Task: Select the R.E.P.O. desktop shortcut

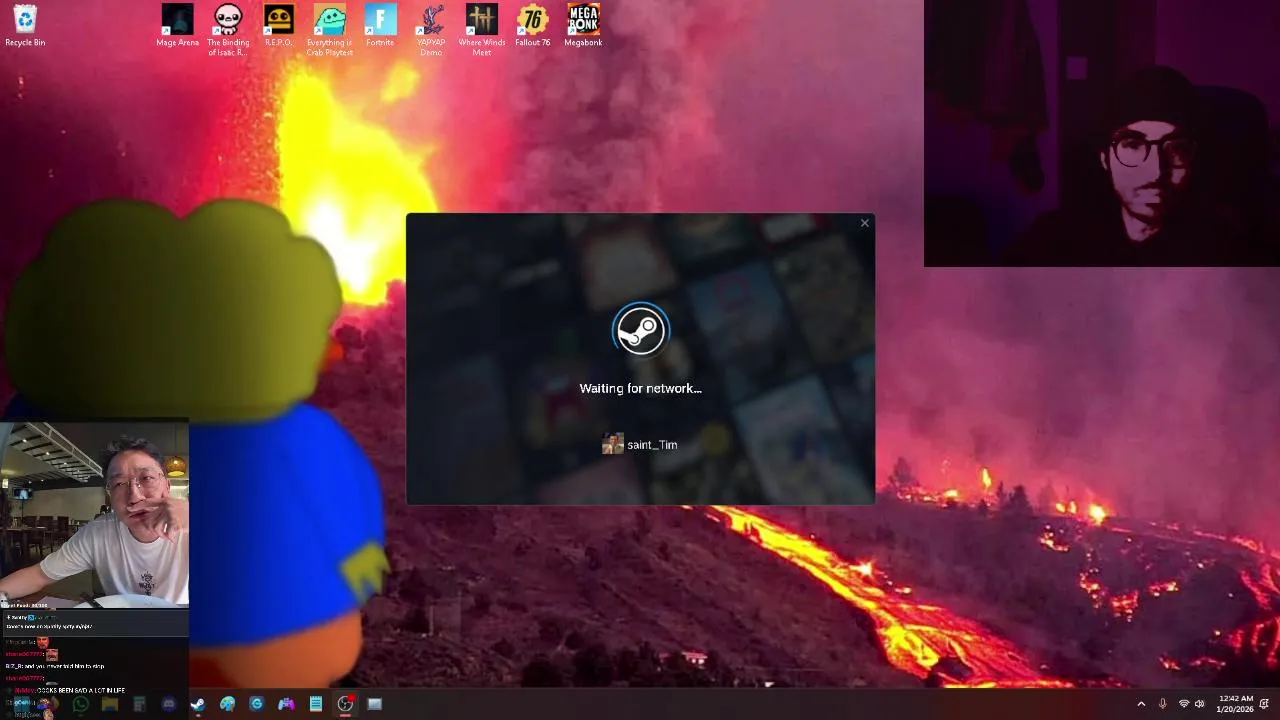Action: (279, 26)
